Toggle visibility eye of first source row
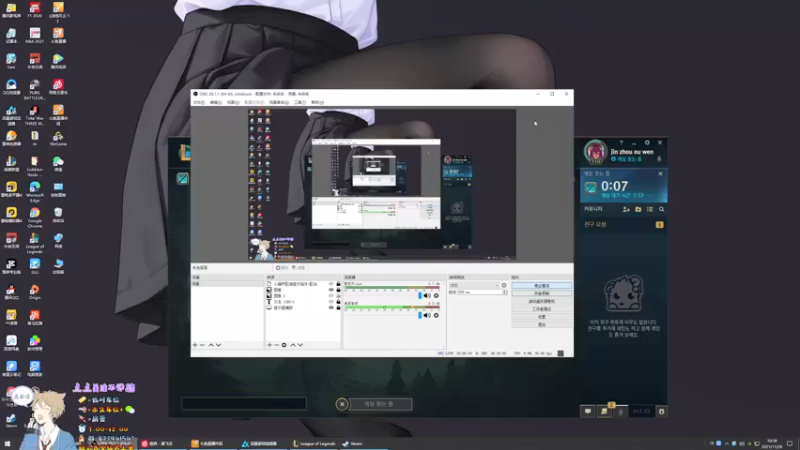Viewport: 800px width, 450px height. tap(331, 284)
